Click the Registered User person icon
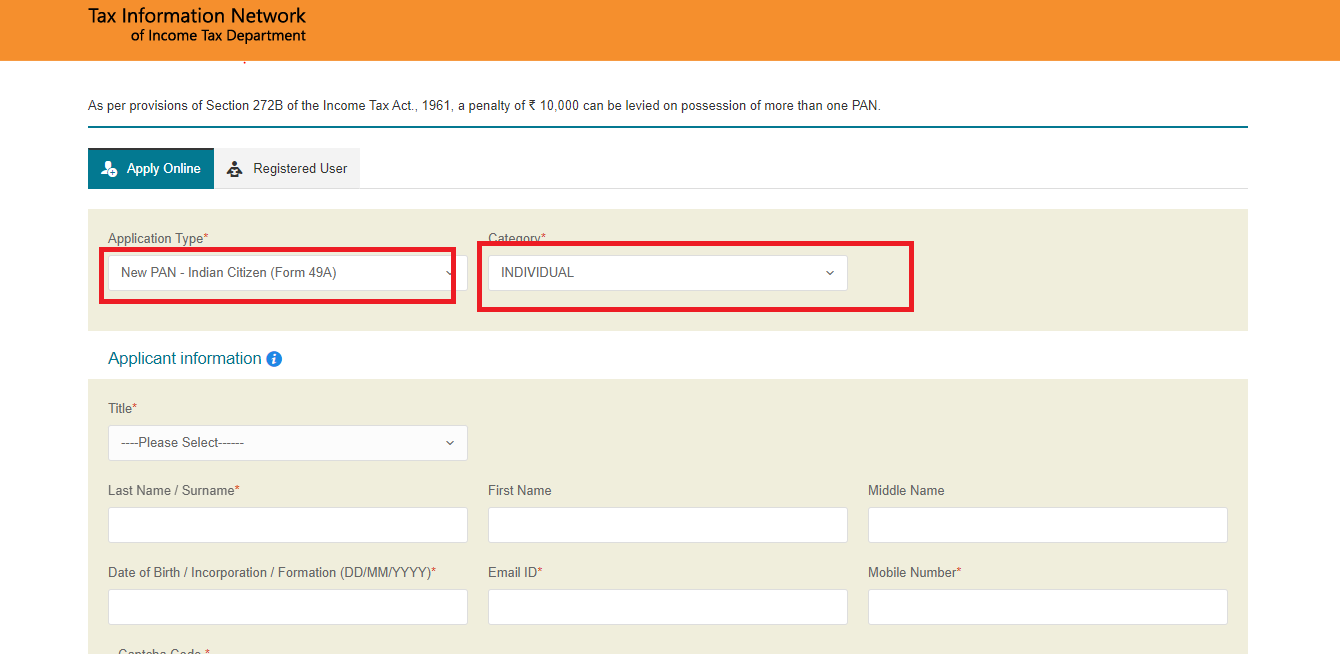This screenshot has height=654, width=1340. point(234,168)
